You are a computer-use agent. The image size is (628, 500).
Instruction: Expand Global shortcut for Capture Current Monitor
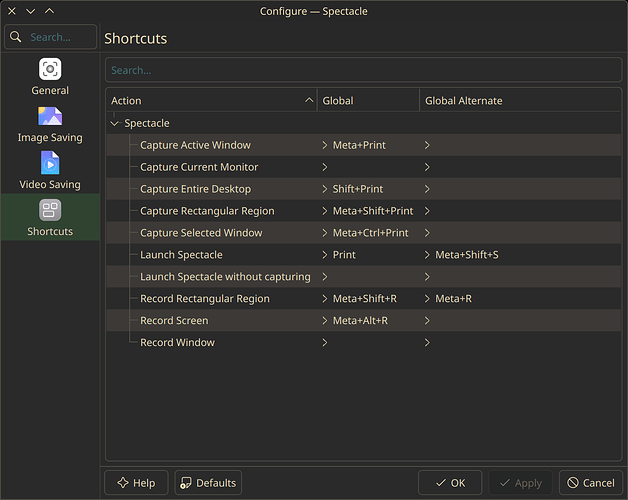(325, 167)
